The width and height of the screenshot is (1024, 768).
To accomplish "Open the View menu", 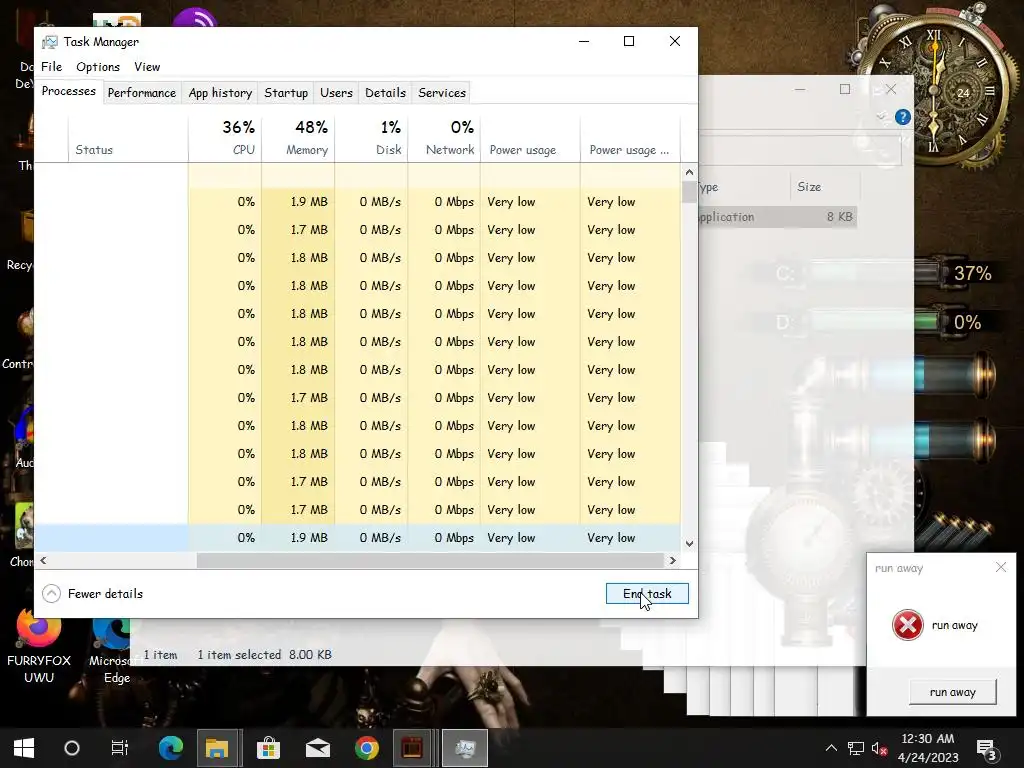I will pyautogui.click(x=147, y=67).
